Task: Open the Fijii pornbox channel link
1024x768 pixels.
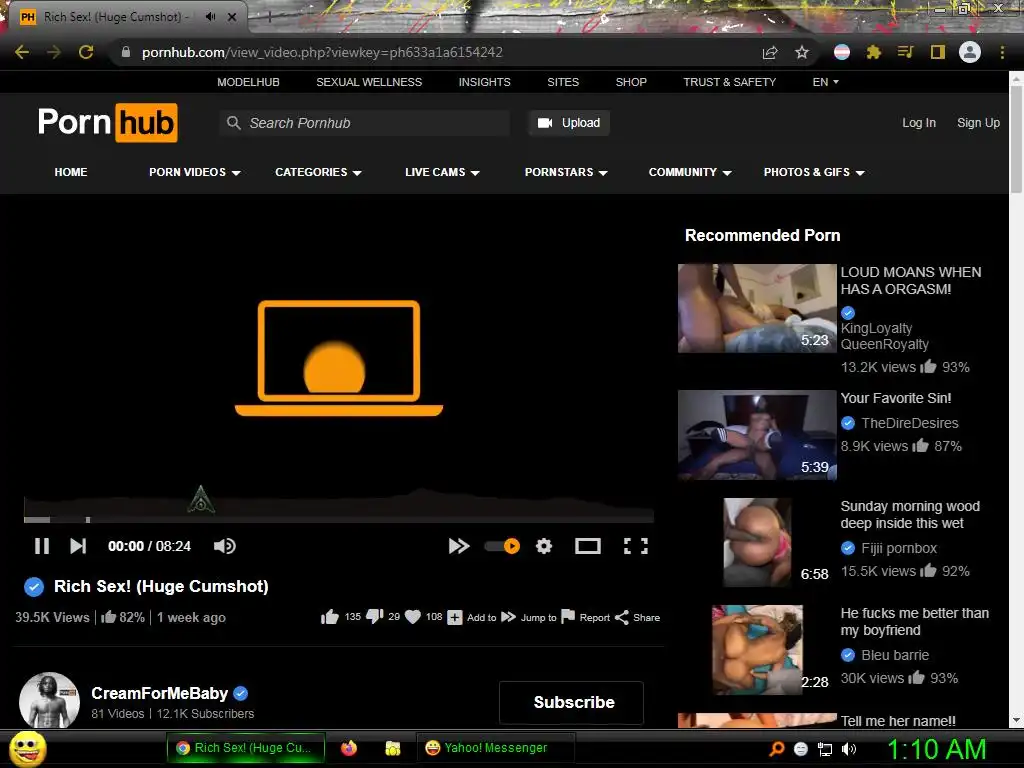Action: tap(899, 548)
